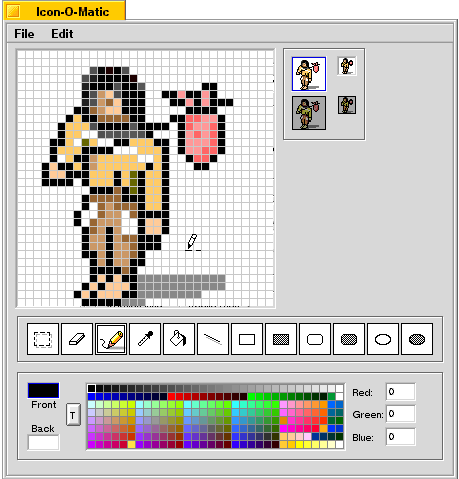Select the filled ellipse tool

(417, 339)
